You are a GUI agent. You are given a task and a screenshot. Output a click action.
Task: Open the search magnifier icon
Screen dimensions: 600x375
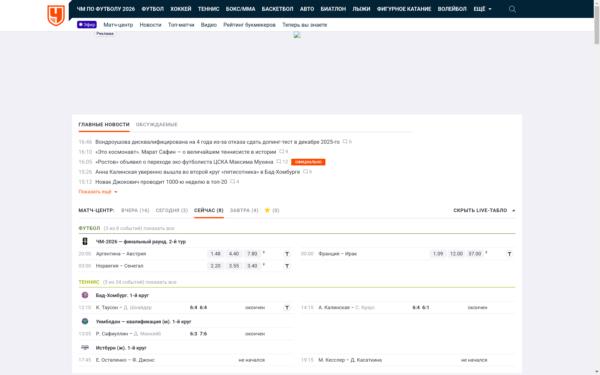point(512,9)
